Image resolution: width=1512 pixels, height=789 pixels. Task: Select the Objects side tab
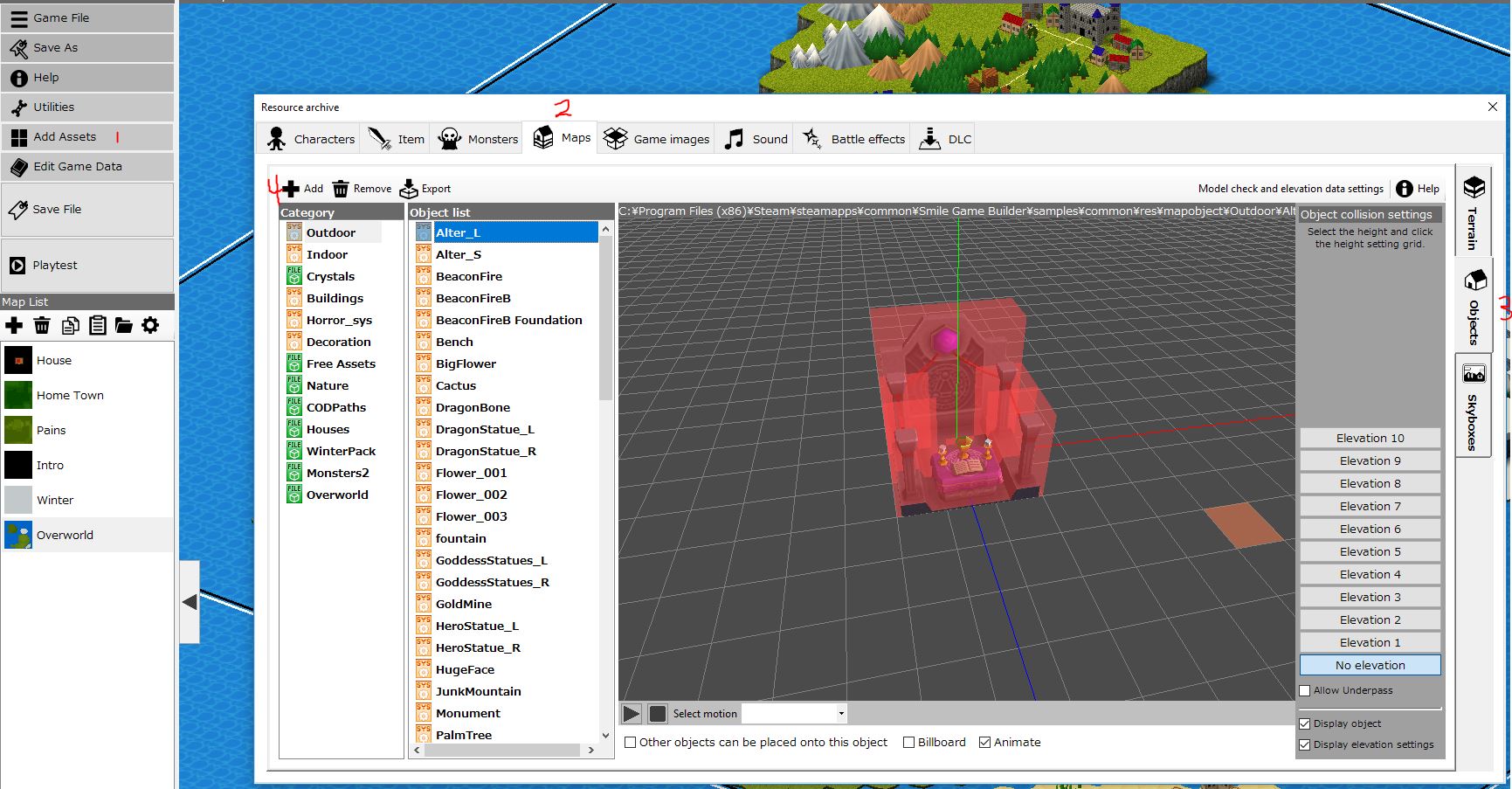[1474, 305]
